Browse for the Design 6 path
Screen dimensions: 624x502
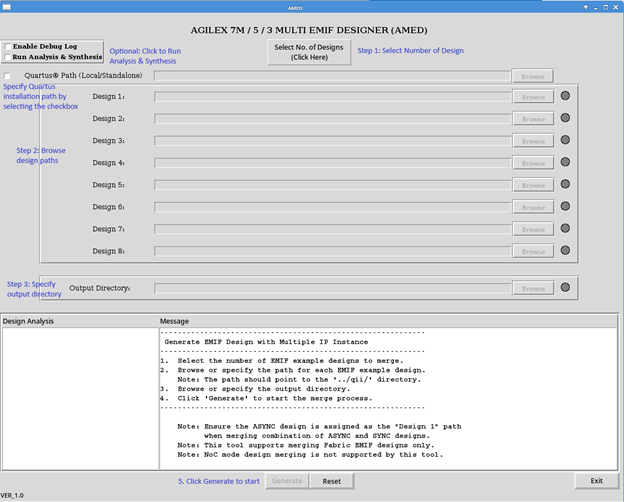click(x=533, y=207)
